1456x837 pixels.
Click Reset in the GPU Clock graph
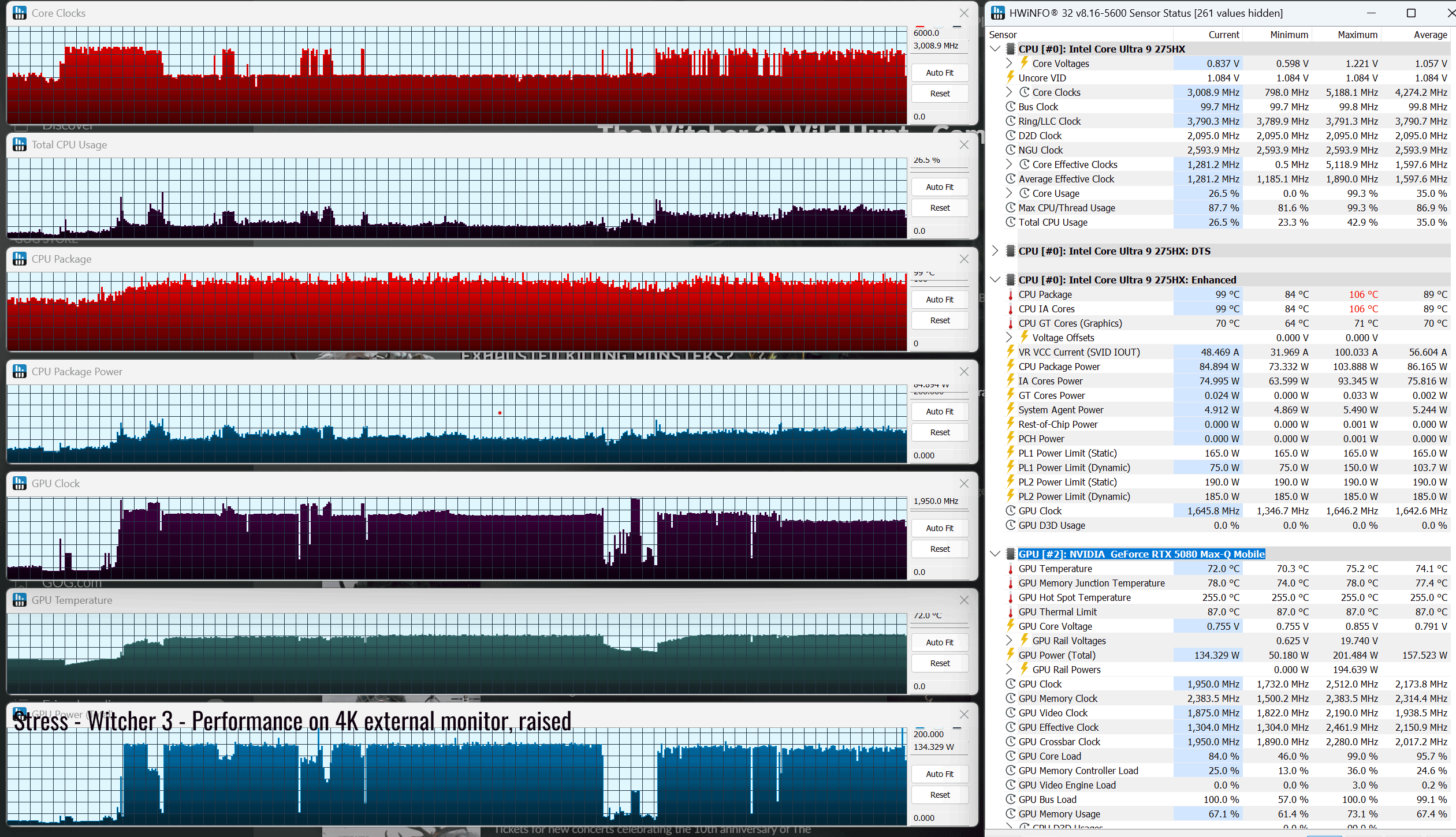940,549
